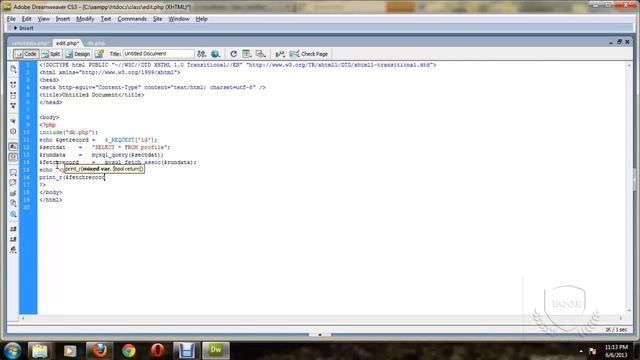Screen dimensions: 640x360
Task: Open the Window menu
Action: point(179,19)
